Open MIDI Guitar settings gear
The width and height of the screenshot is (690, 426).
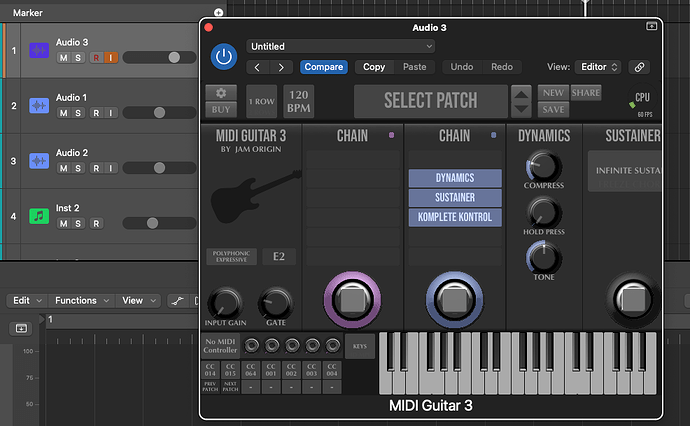[221, 93]
